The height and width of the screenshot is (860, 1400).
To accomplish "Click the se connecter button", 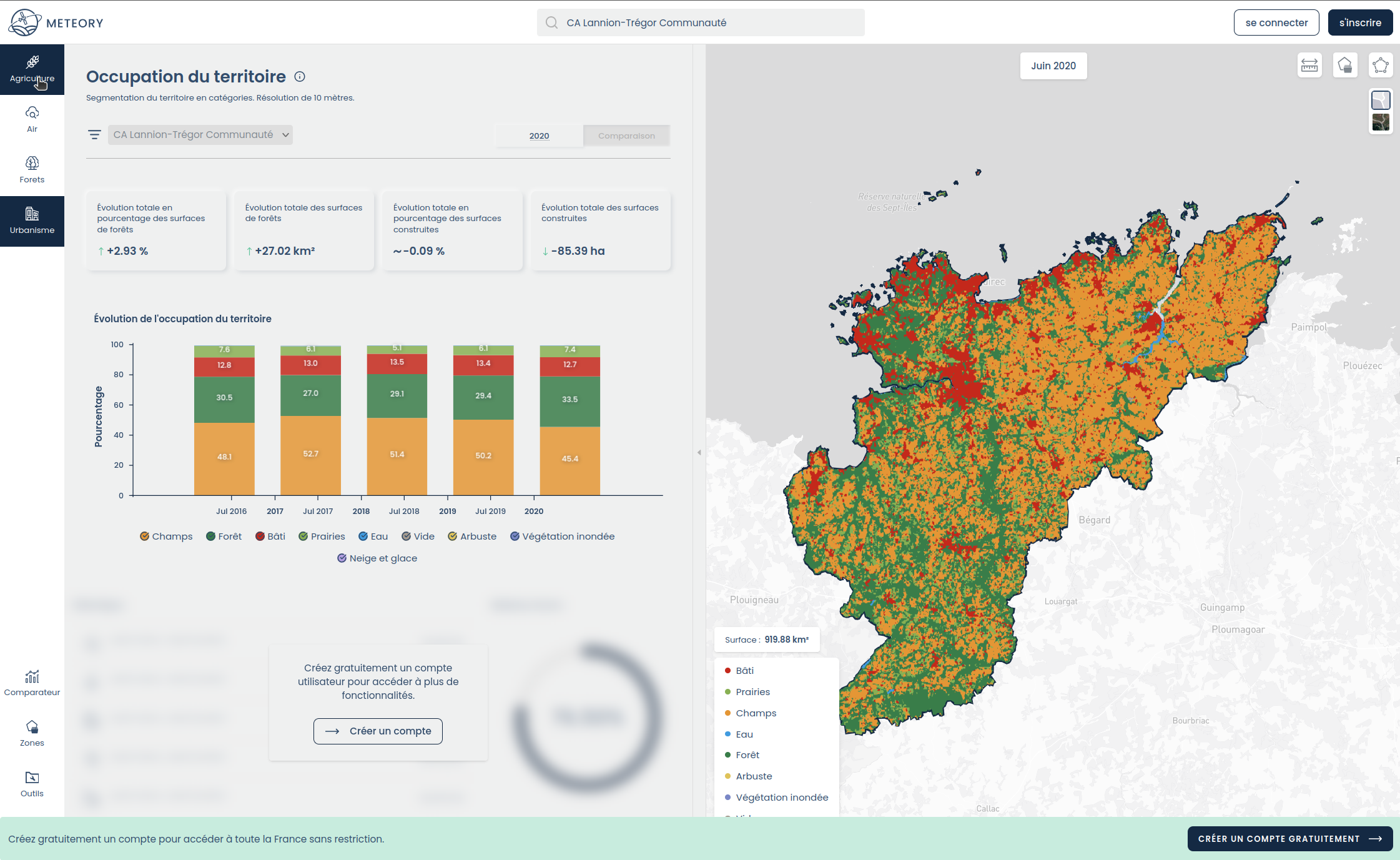I will pyautogui.click(x=1276, y=22).
